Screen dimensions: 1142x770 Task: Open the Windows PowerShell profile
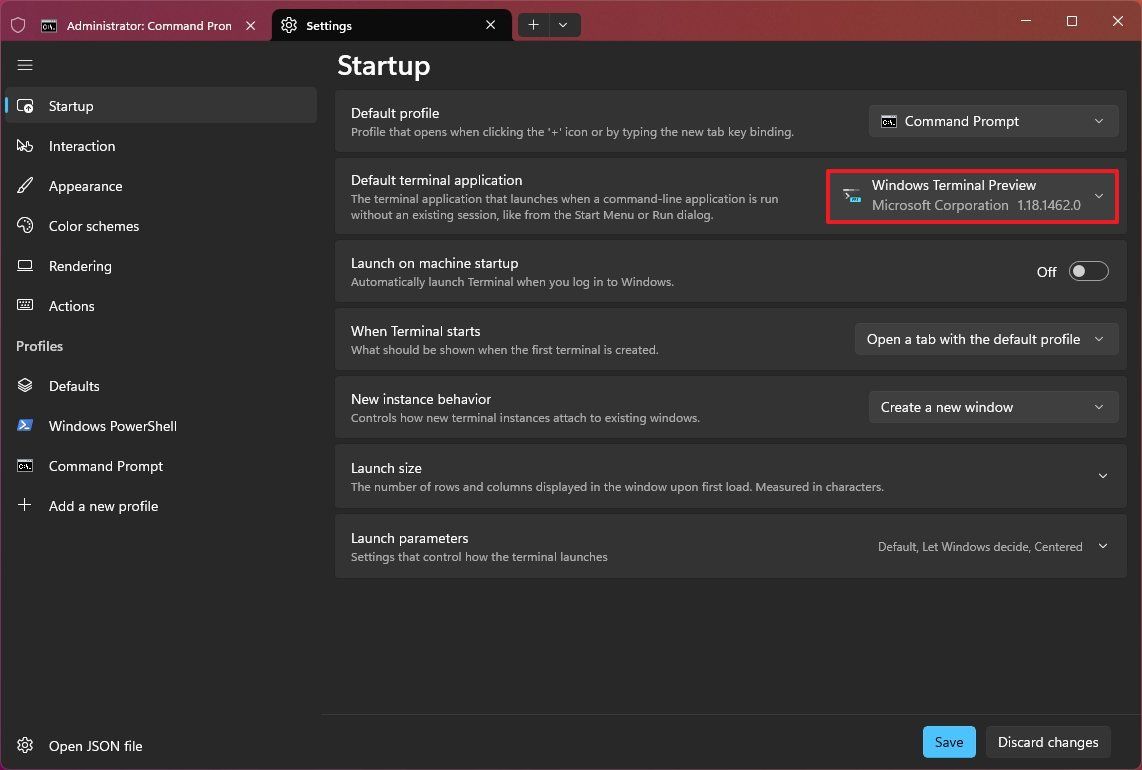click(112, 426)
